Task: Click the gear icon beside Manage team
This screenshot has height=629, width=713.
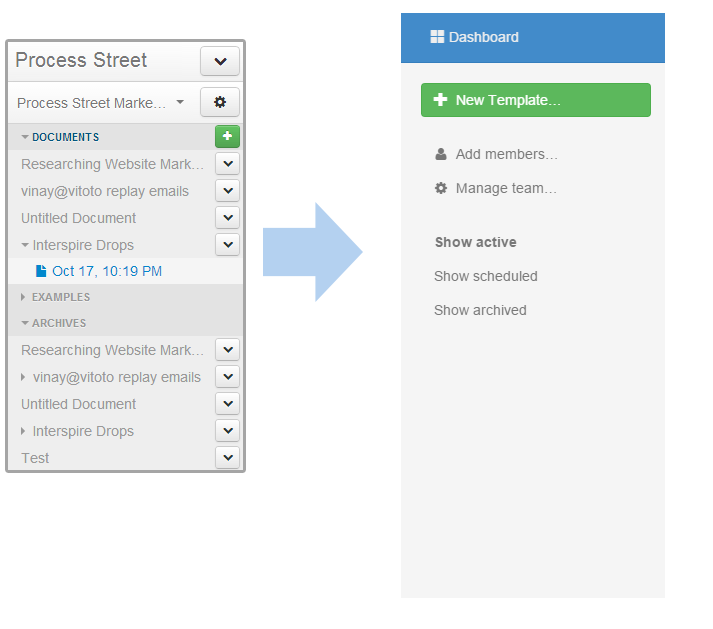Action: coord(441,188)
